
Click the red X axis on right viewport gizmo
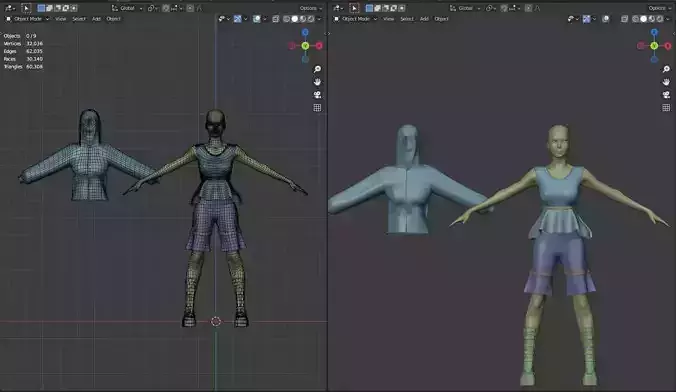click(668, 46)
